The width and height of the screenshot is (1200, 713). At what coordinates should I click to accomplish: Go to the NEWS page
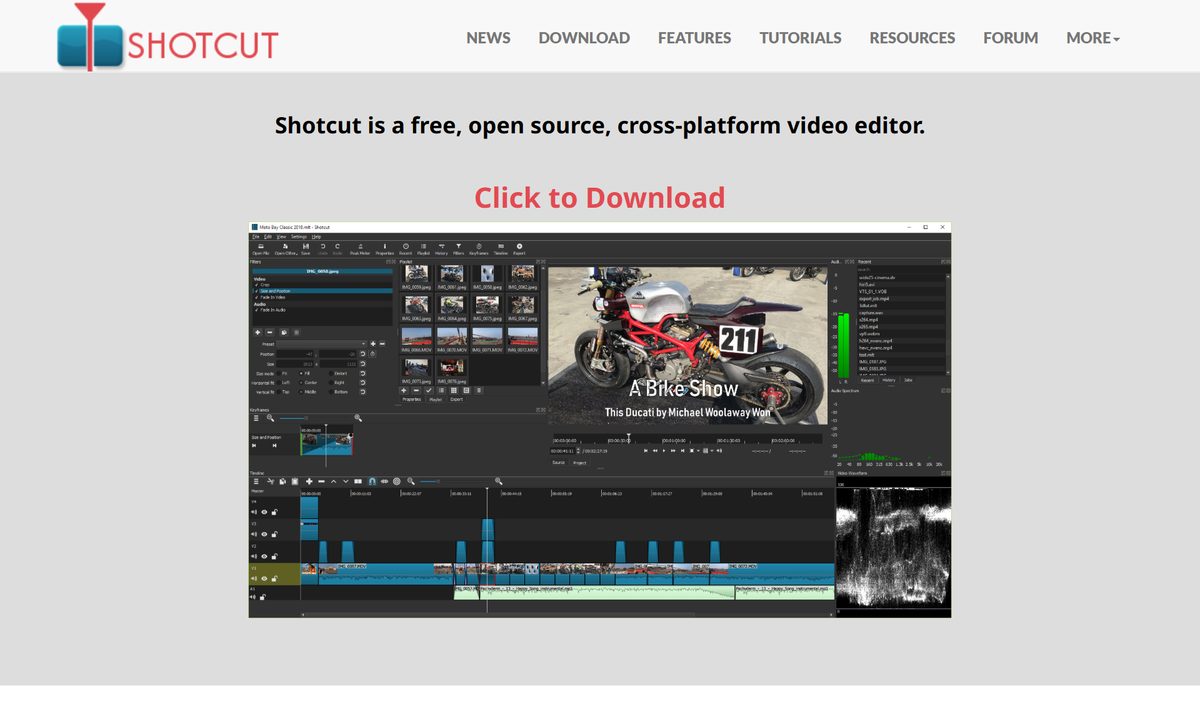488,38
